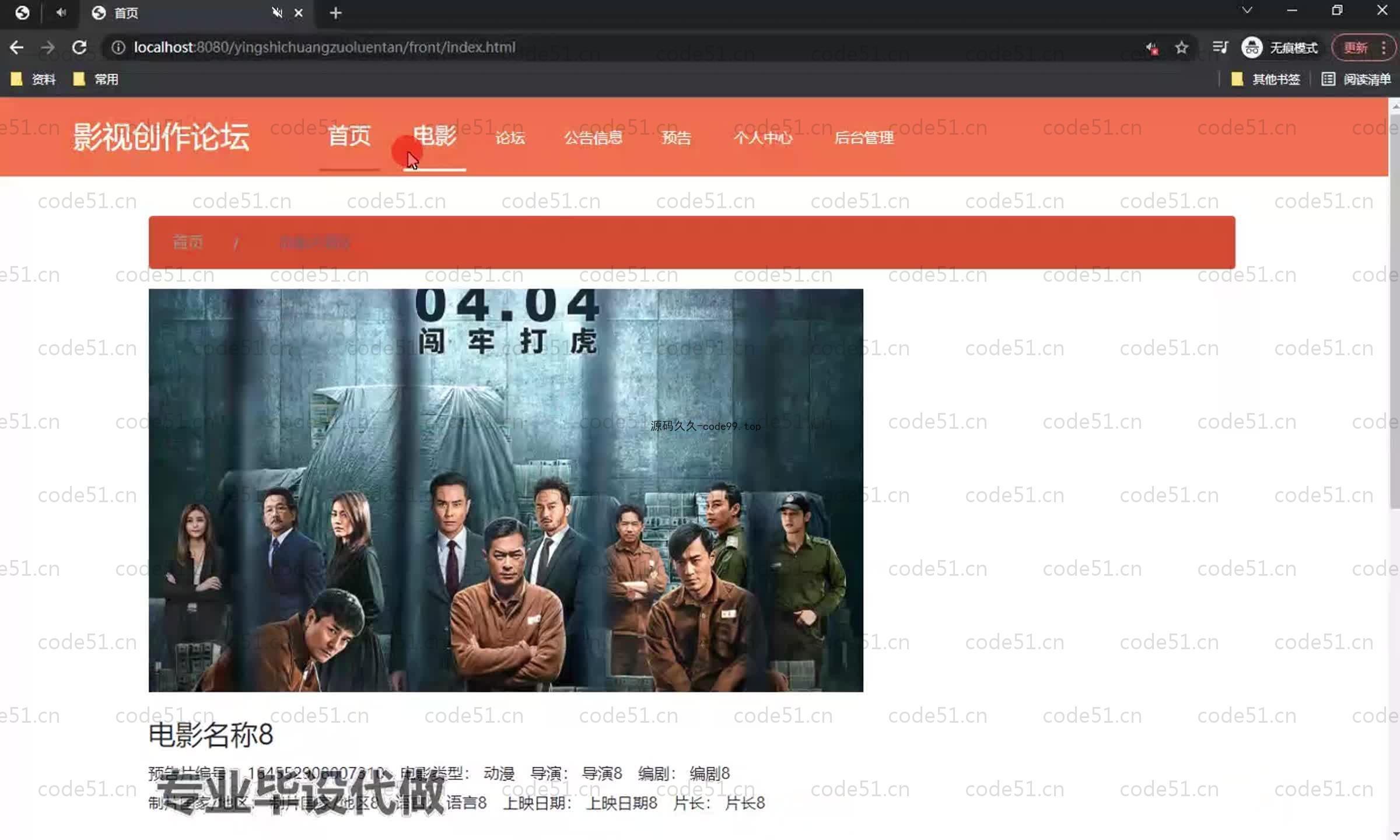Open the 资料 bookmarks folder

[33, 79]
